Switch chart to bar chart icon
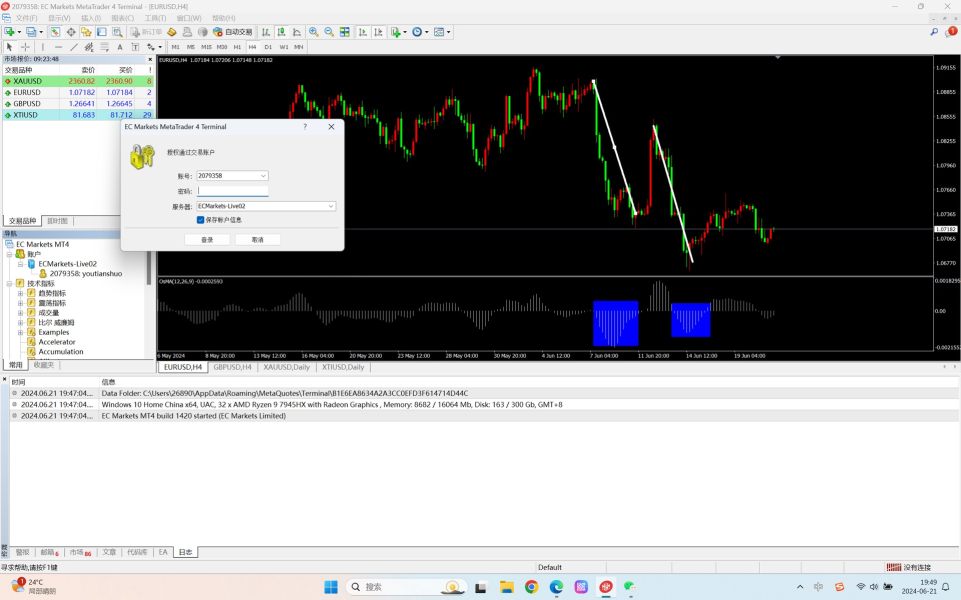 pos(266,32)
